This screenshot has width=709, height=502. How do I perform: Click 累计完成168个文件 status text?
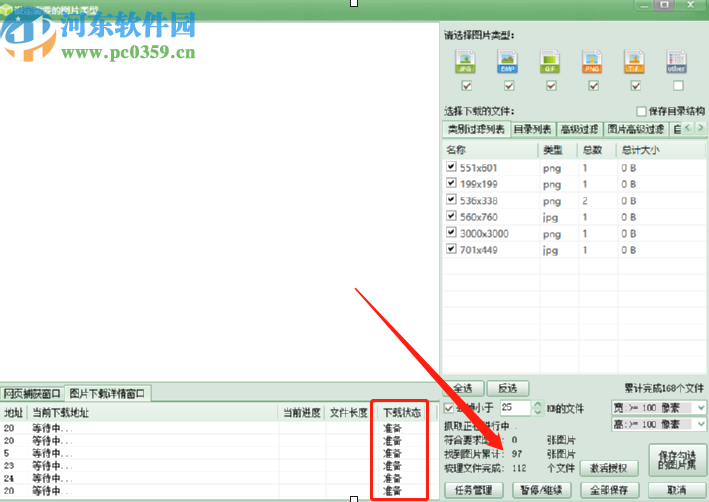(664, 388)
